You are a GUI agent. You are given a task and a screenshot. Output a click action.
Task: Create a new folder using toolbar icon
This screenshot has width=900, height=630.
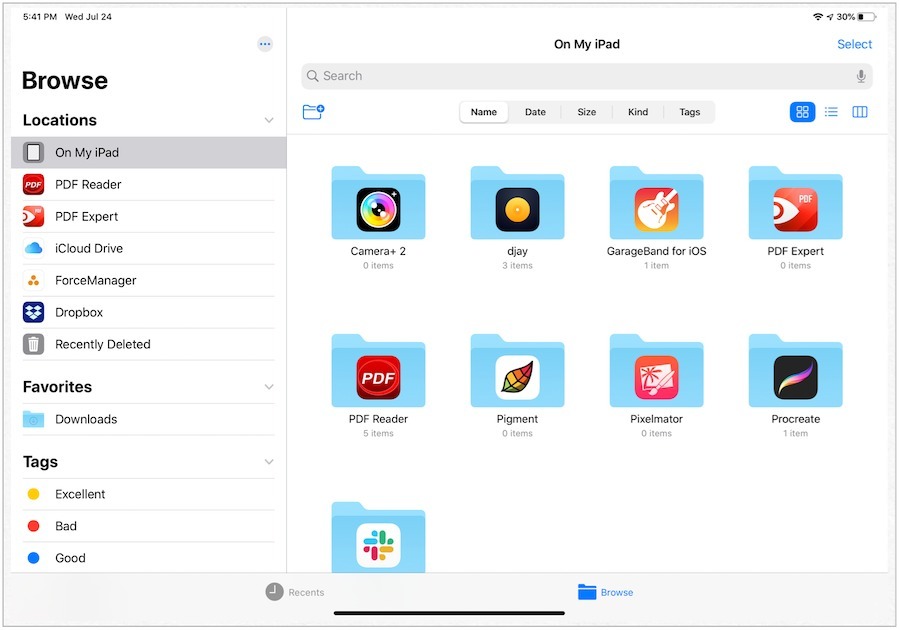pyautogui.click(x=313, y=112)
